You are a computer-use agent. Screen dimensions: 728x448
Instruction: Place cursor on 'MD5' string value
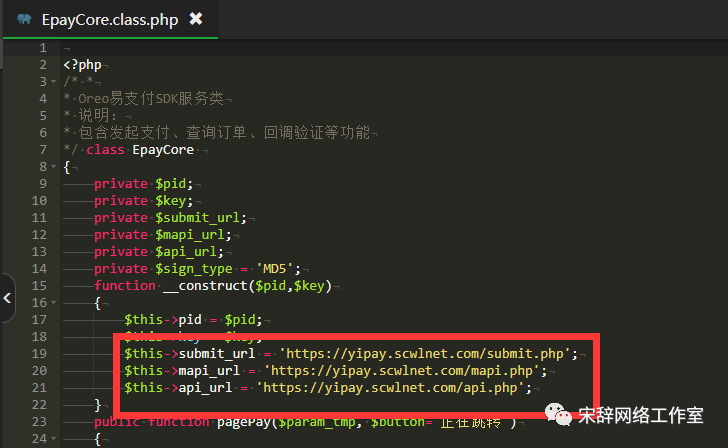273,269
